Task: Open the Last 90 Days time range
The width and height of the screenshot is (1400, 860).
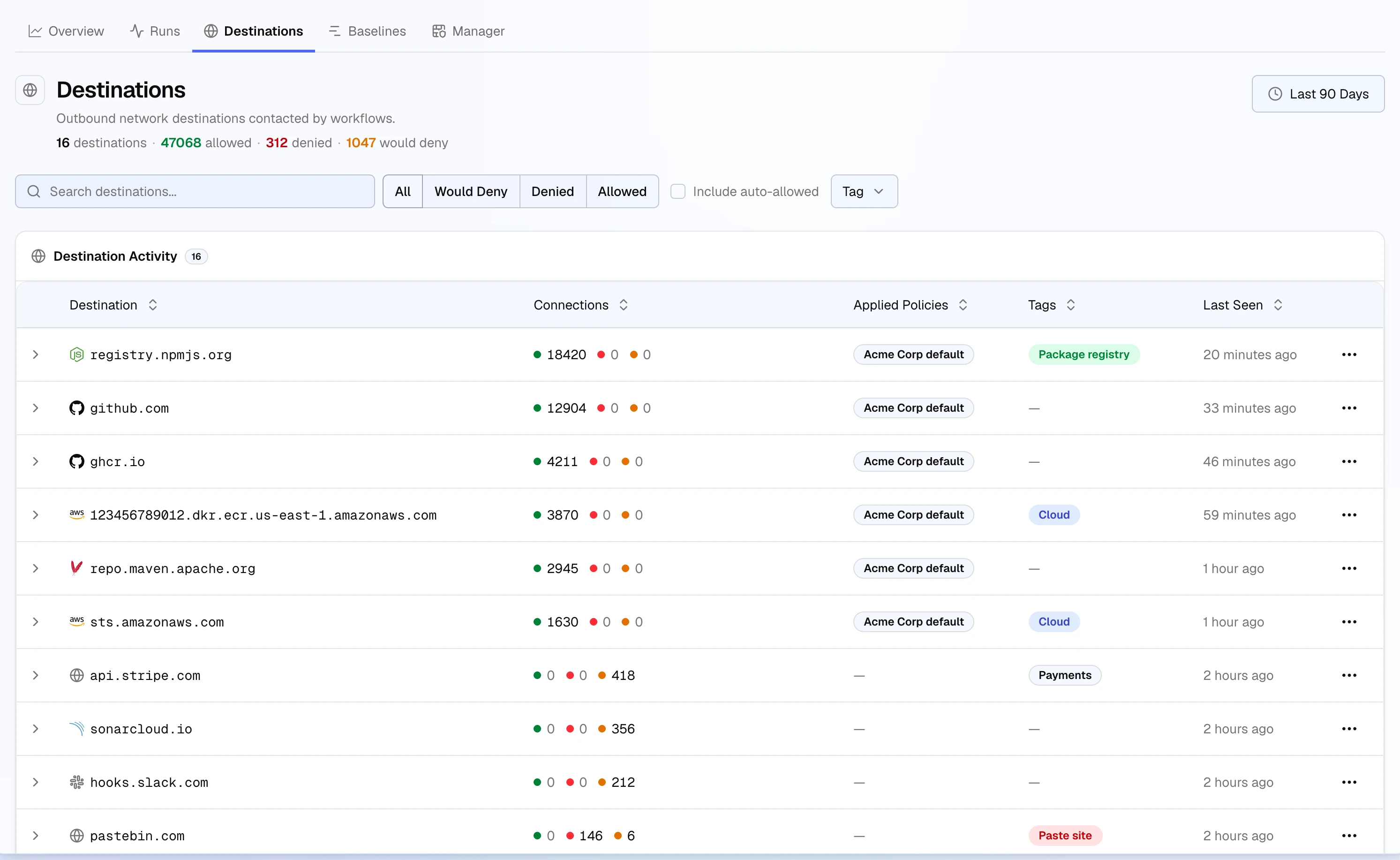Action: [x=1318, y=94]
